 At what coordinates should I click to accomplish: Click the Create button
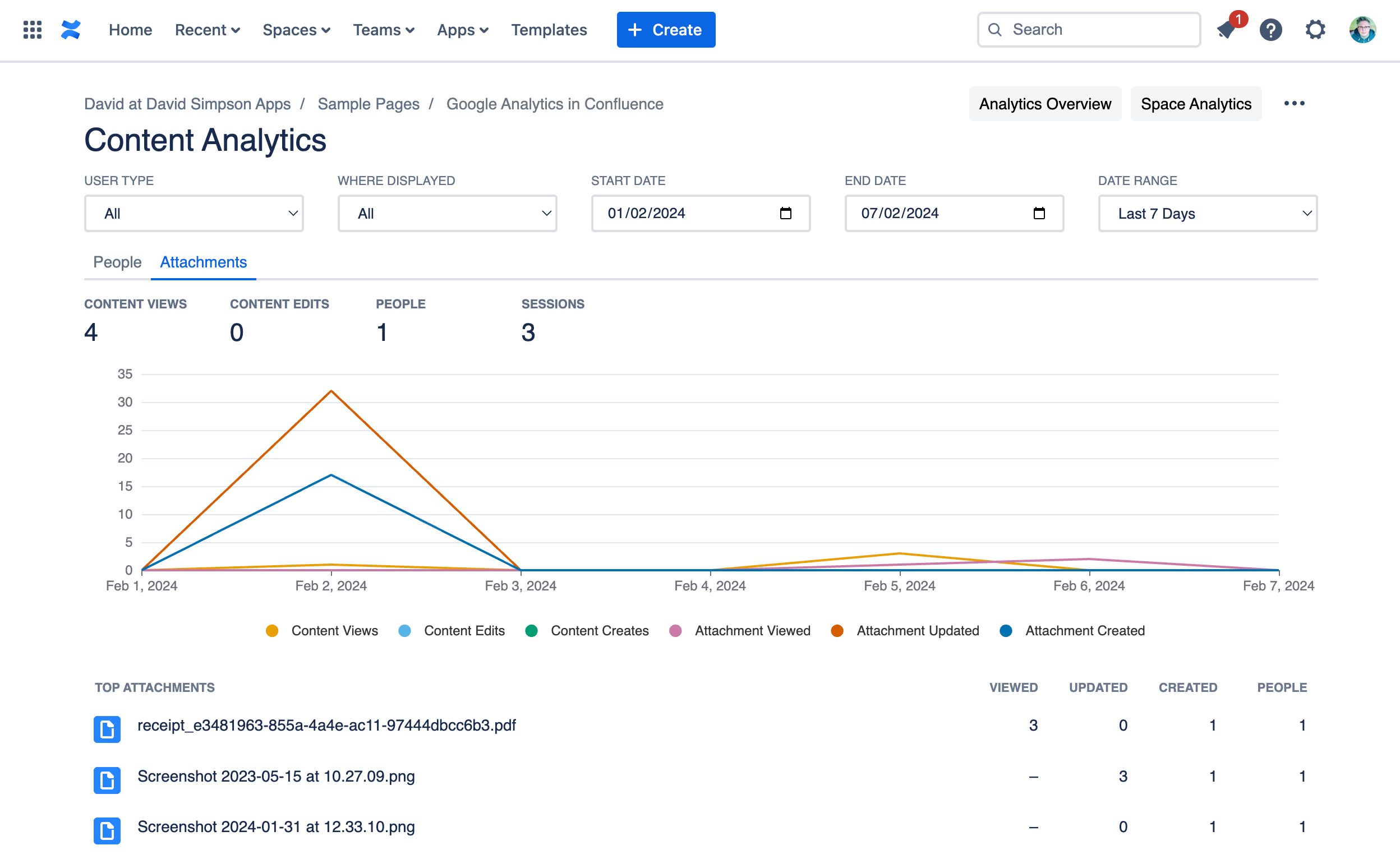[x=665, y=29]
